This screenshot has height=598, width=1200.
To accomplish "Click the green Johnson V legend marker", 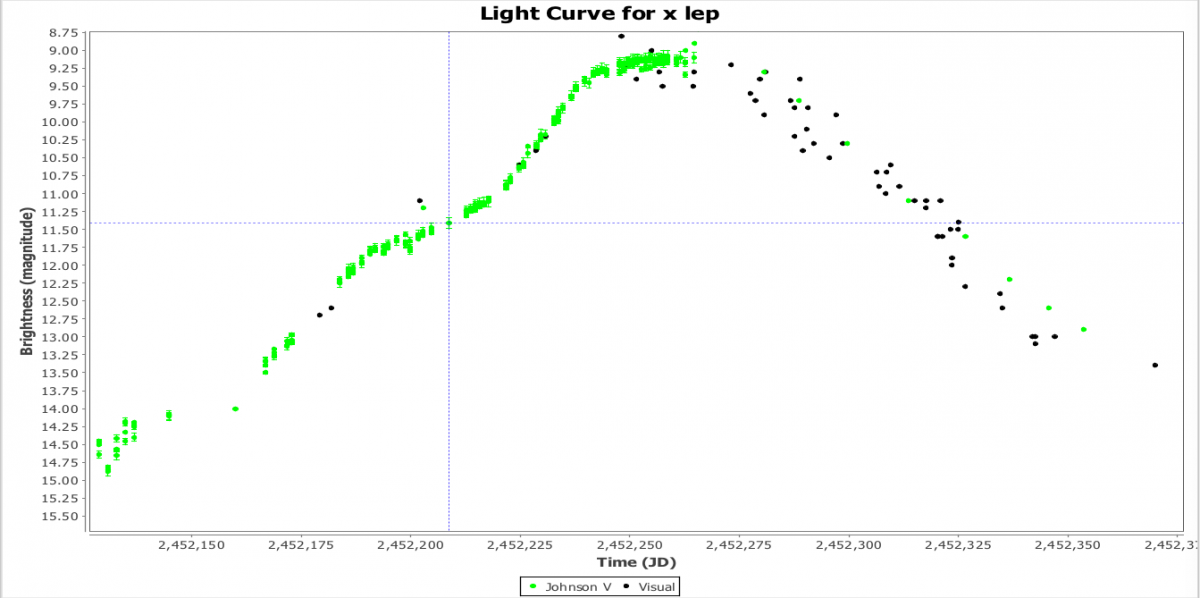I will click(533, 587).
